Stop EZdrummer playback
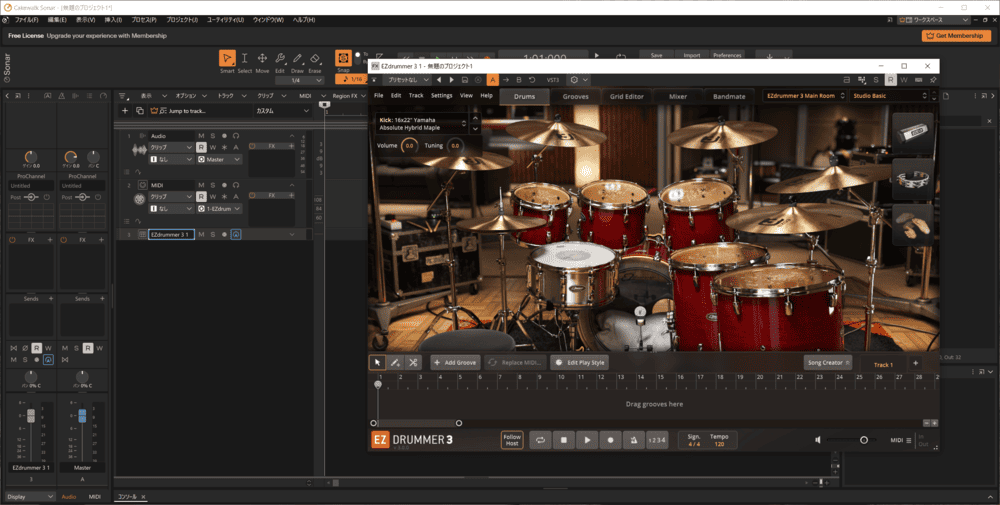The image size is (1000, 505). [564, 440]
